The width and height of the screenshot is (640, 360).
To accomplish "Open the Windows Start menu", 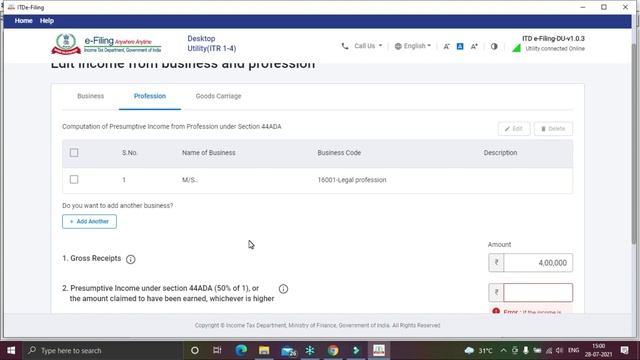I will point(11,350).
